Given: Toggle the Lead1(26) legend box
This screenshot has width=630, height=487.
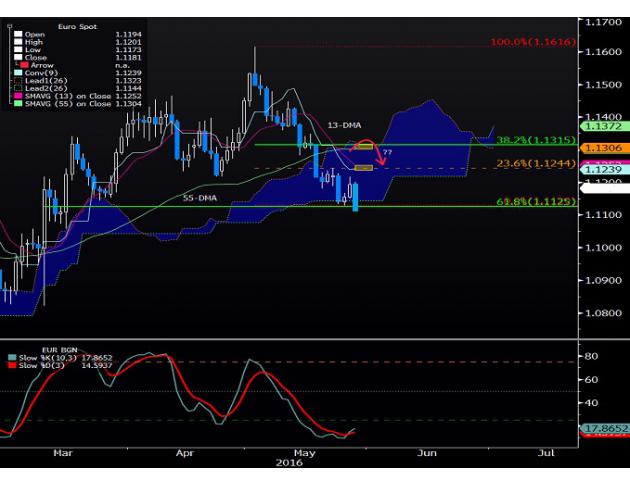Looking at the screenshot, I should coord(17,81).
